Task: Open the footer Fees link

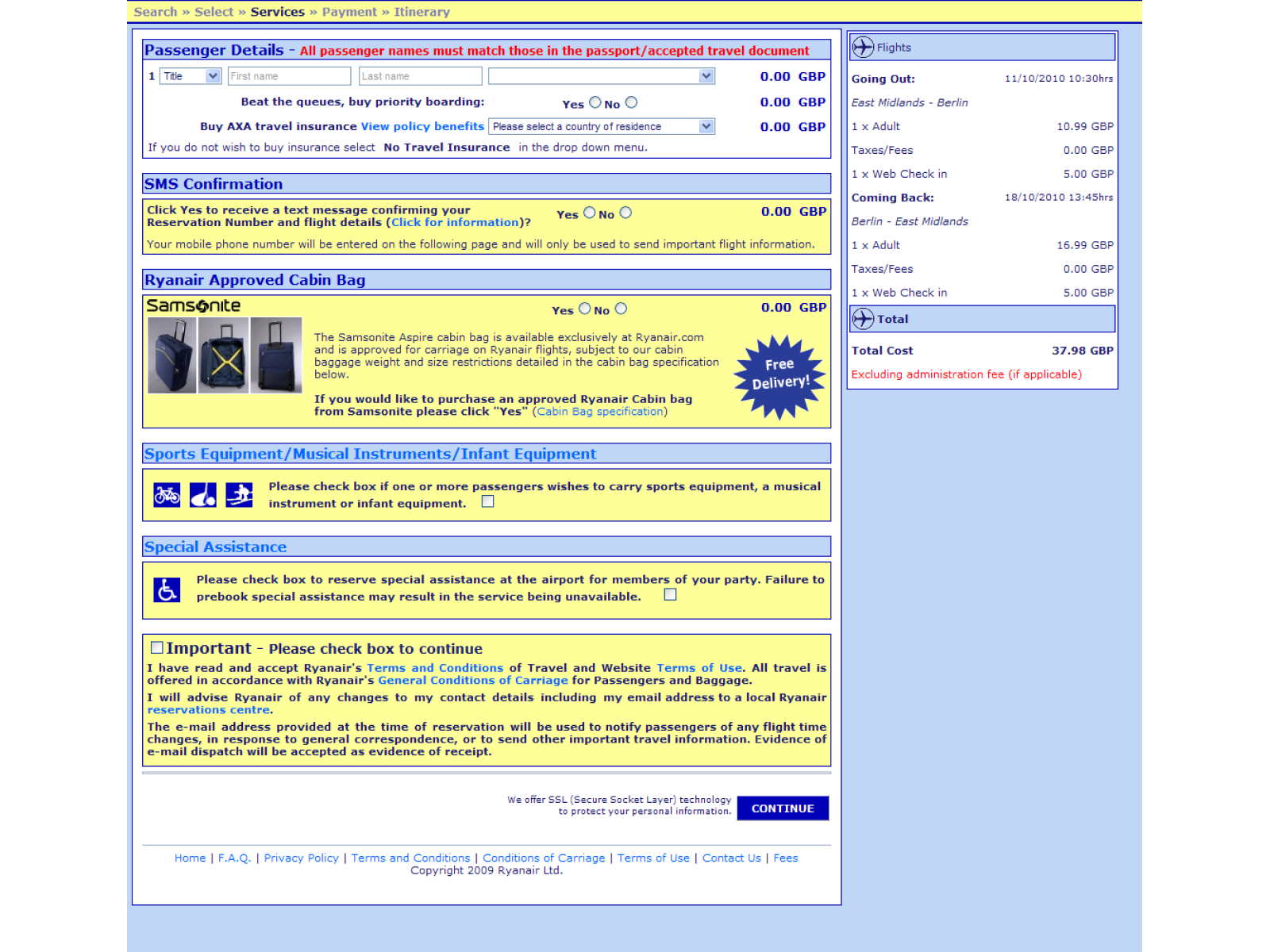Action: coord(786,858)
